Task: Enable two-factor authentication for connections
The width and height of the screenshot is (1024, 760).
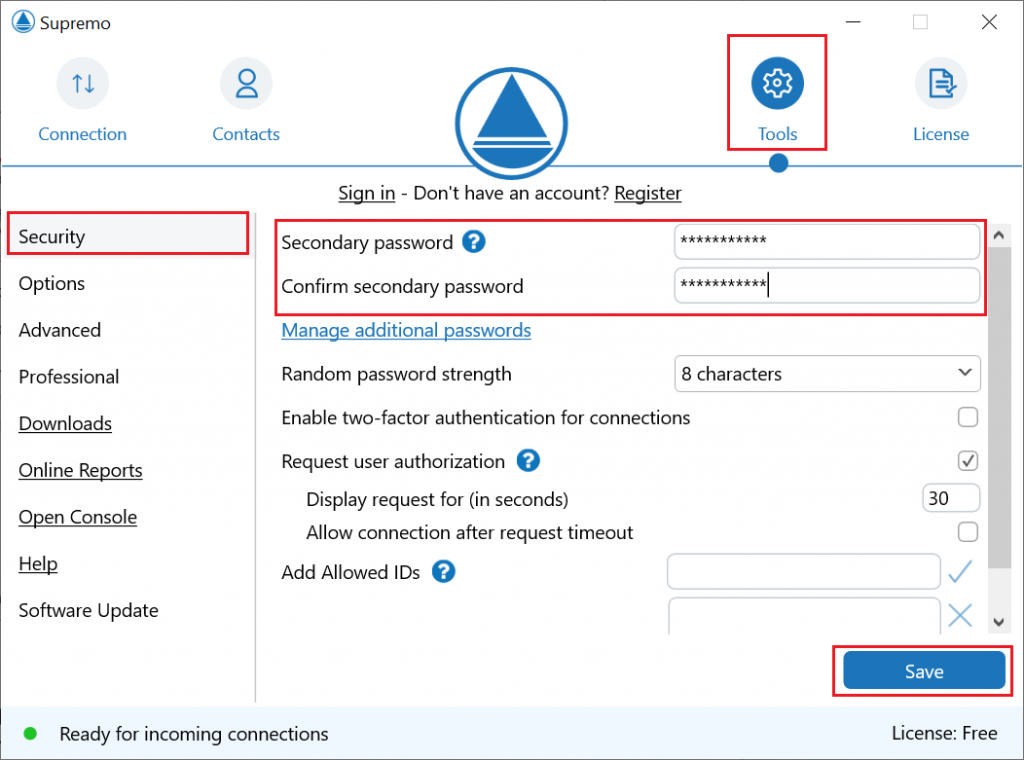Action: click(x=968, y=417)
